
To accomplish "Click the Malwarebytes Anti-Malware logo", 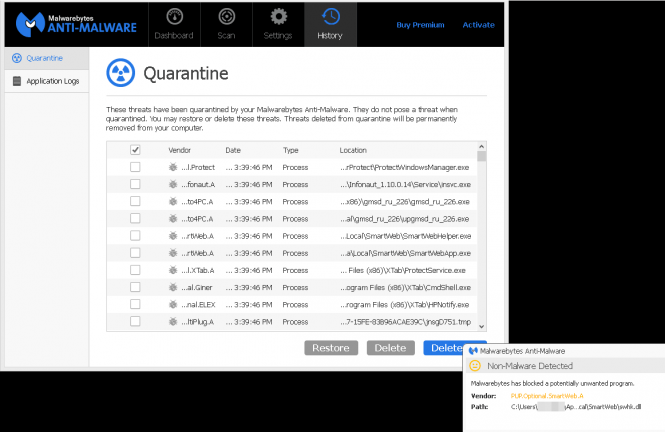I will point(76,24).
